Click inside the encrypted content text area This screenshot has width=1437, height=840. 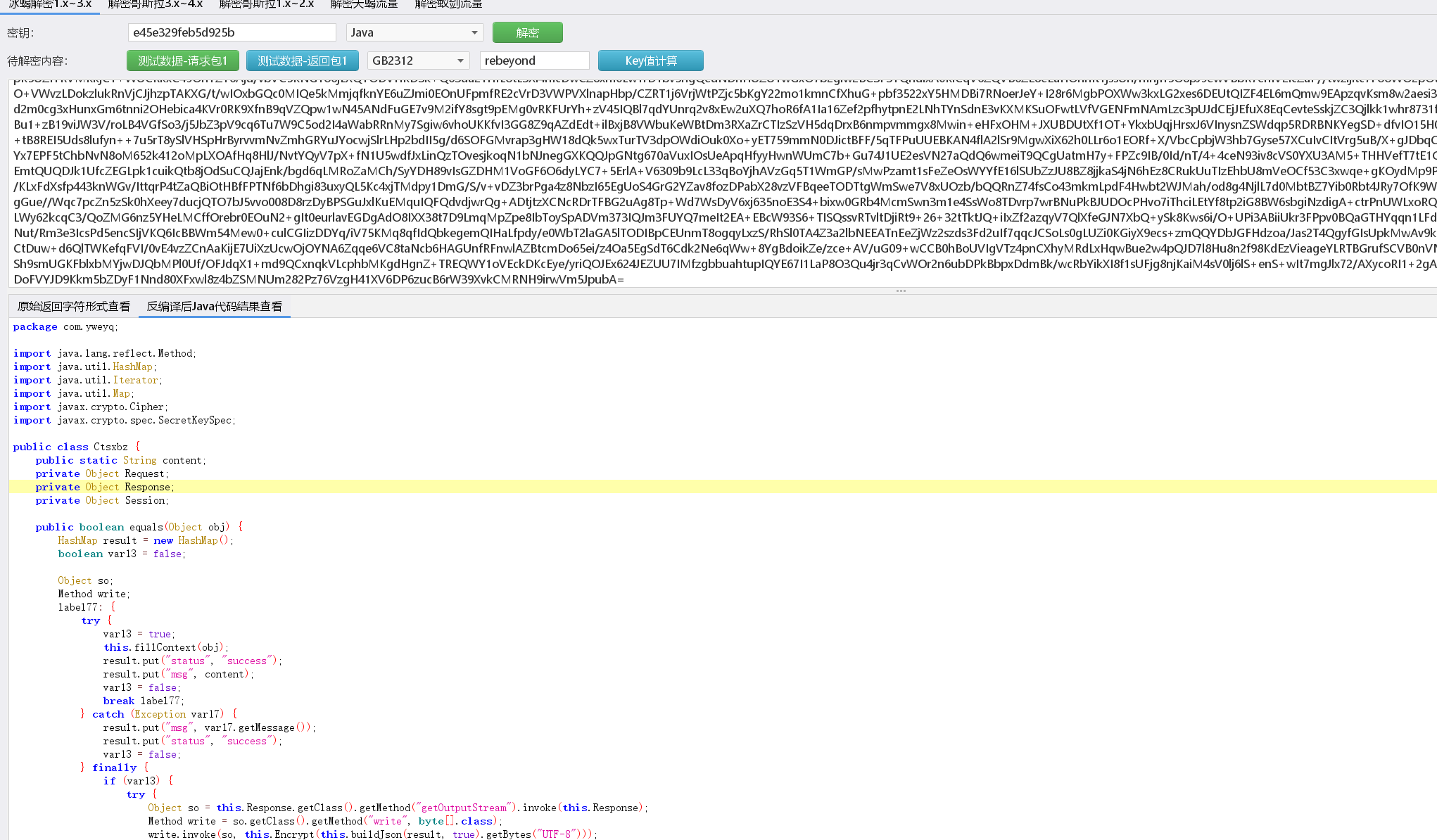704,183
